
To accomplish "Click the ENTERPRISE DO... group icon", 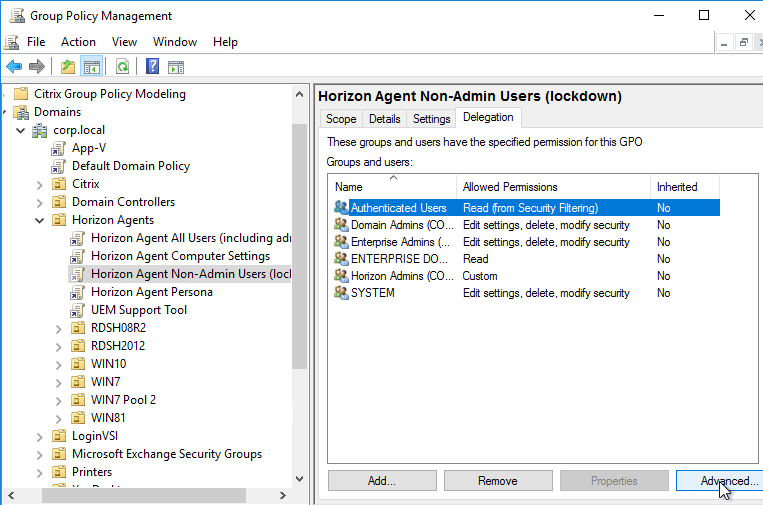I will click(x=341, y=258).
